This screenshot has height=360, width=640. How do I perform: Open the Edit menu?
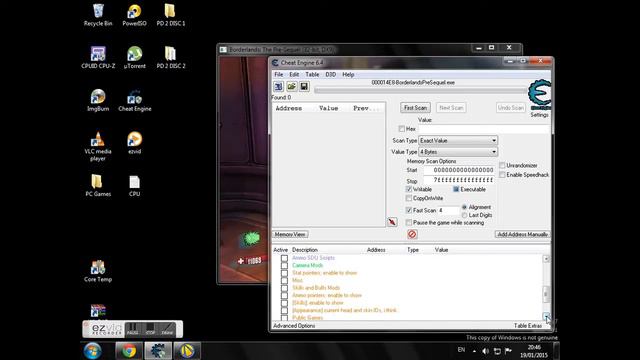[294, 75]
